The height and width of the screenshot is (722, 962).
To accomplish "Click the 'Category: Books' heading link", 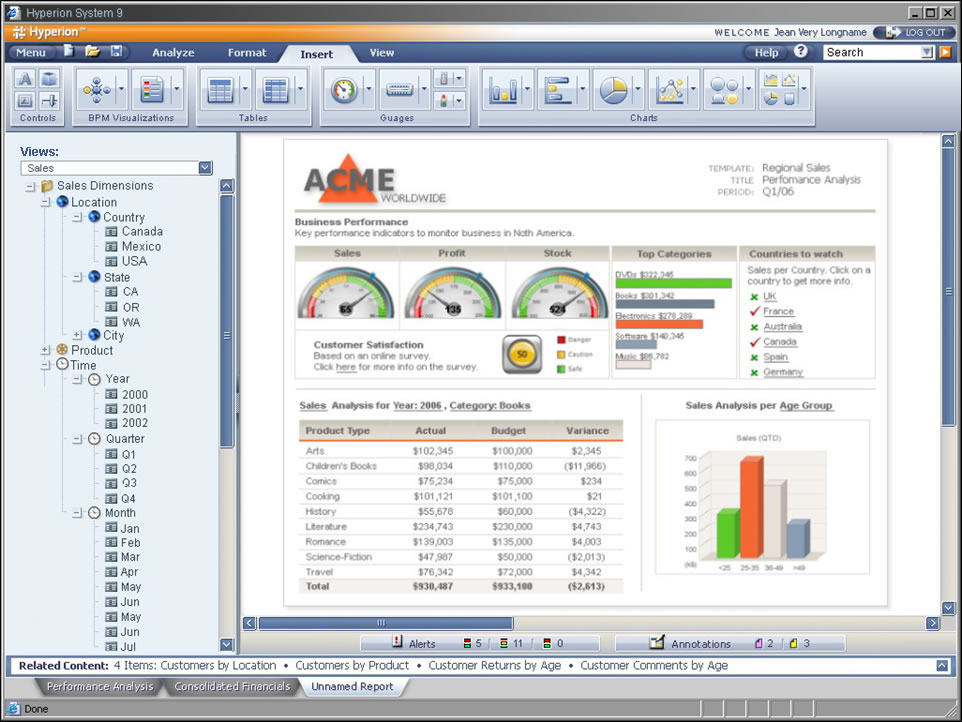I will [x=490, y=405].
